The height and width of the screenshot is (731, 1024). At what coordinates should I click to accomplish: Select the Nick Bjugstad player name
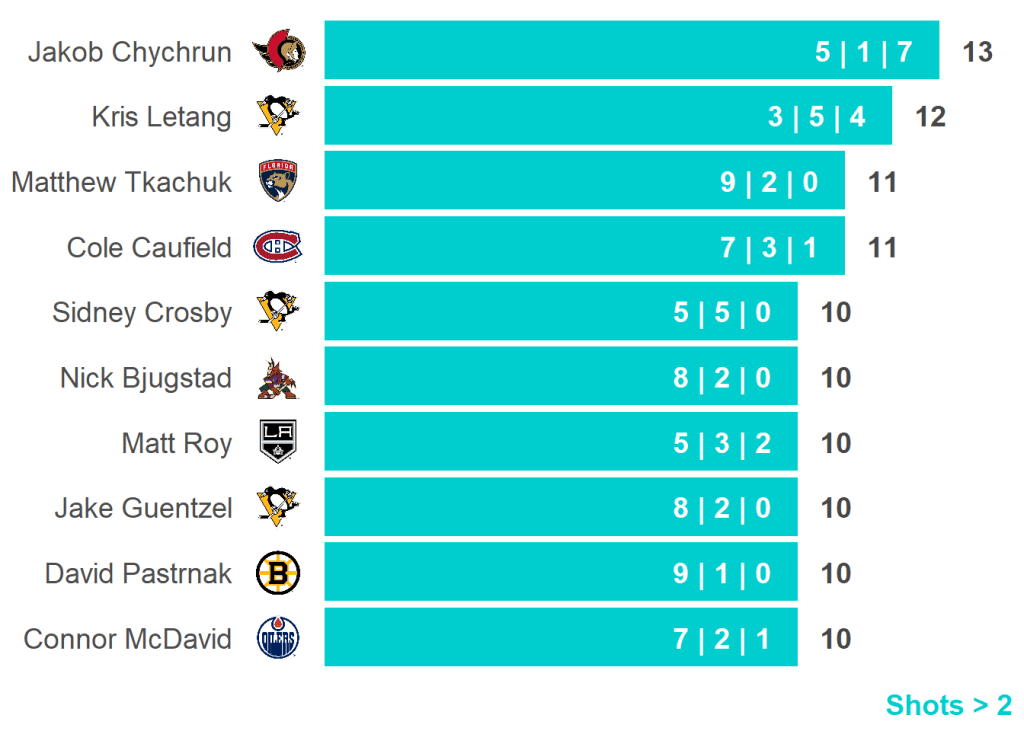pyautogui.click(x=145, y=378)
